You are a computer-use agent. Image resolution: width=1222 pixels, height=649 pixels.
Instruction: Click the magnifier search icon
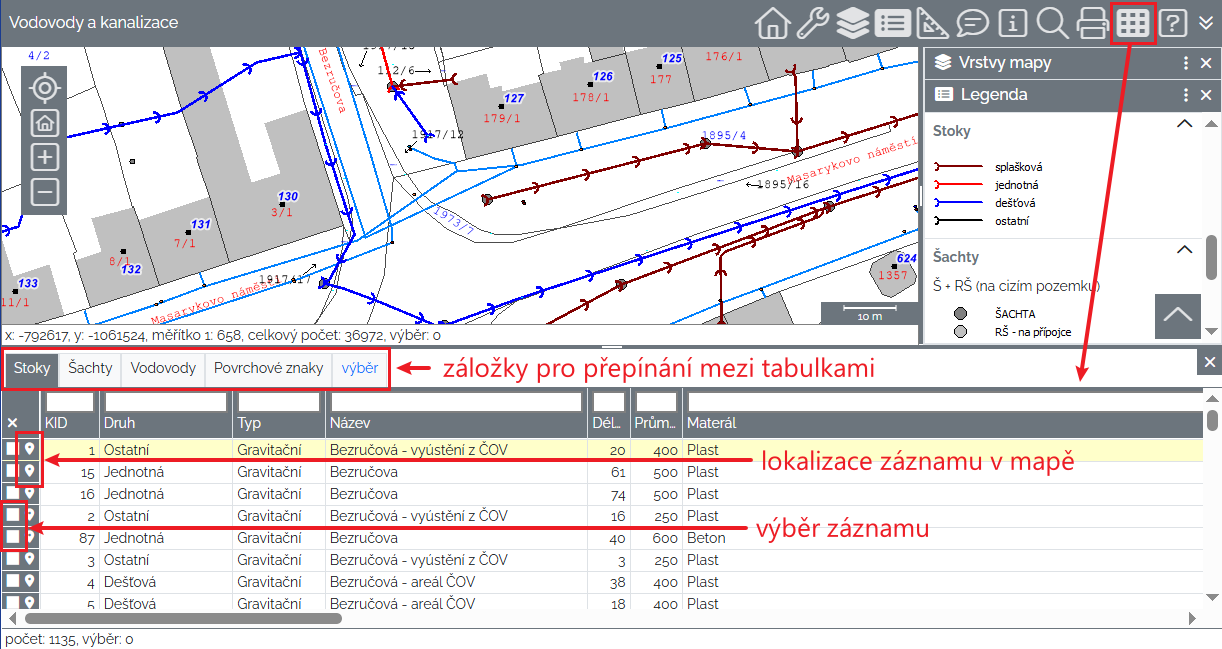[x=1052, y=23]
